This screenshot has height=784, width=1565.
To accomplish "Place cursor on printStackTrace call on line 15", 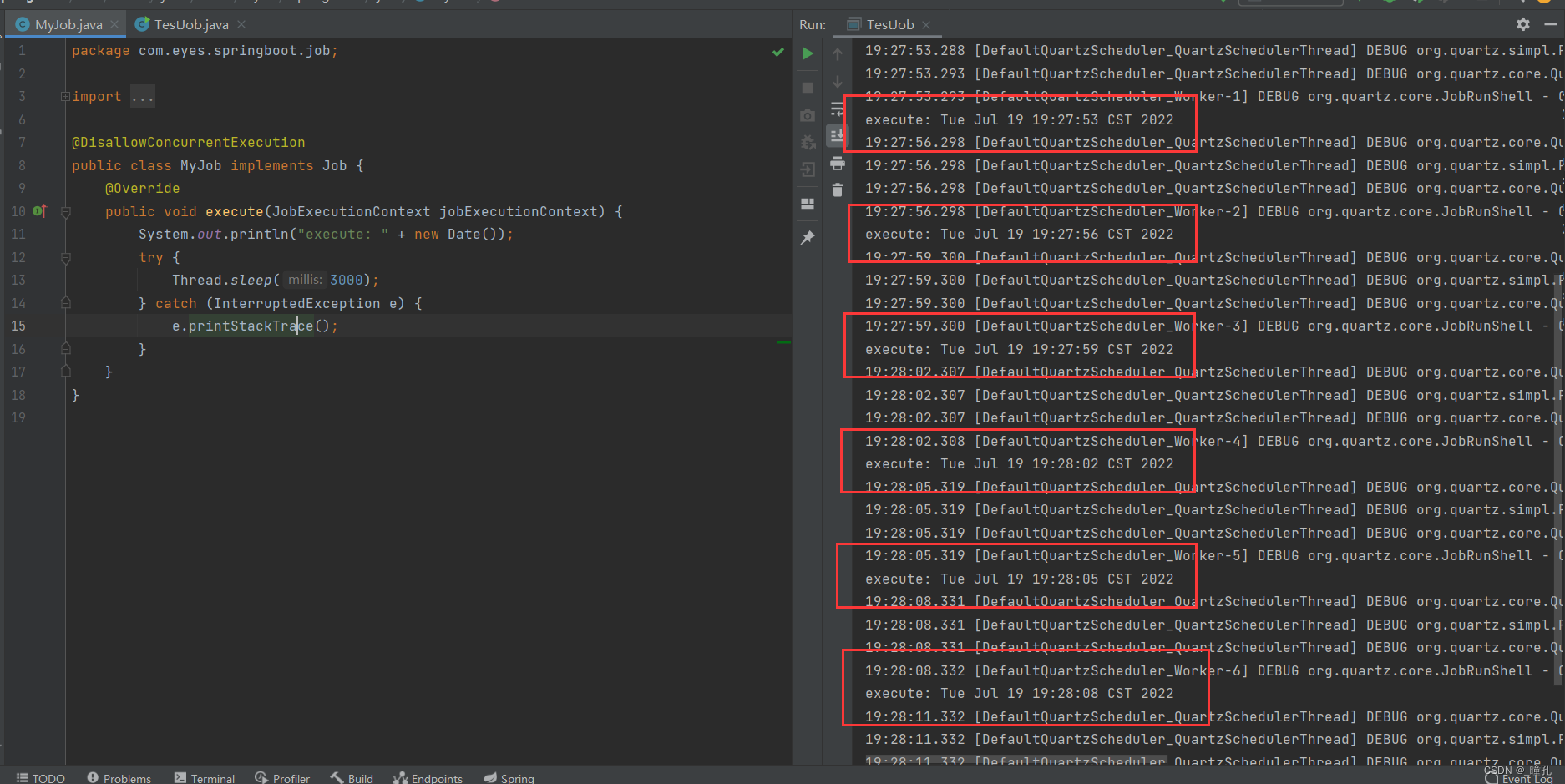I will point(251,326).
